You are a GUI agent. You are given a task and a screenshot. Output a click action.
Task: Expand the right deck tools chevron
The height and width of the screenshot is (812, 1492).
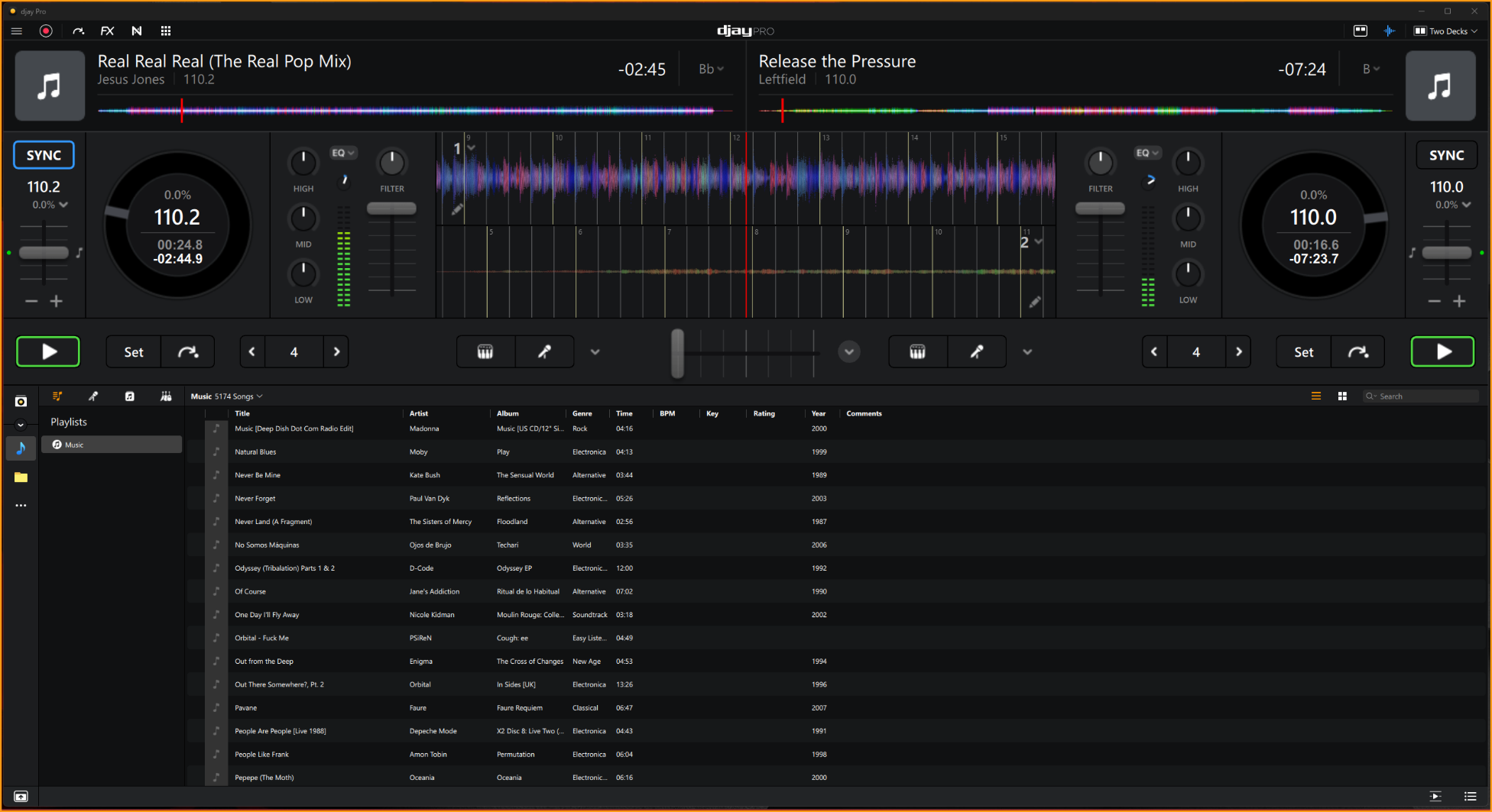click(x=1028, y=352)
